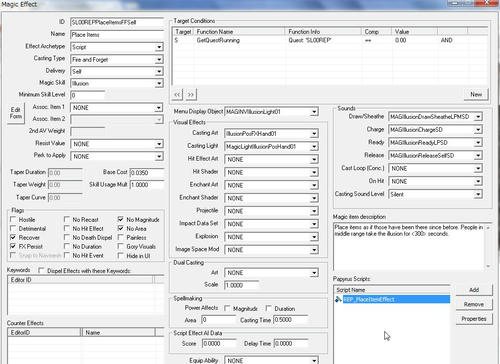The height and width of the screenshot is (364, 500).
Task: Enable the Hostile flag checkbox
Action: 13,219
